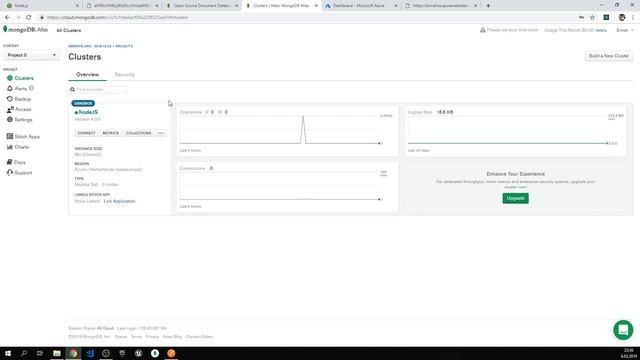Switch to the Security tab
Viewport: 640px width, 360px height.
pyautogui.click(x=124, y=75)
